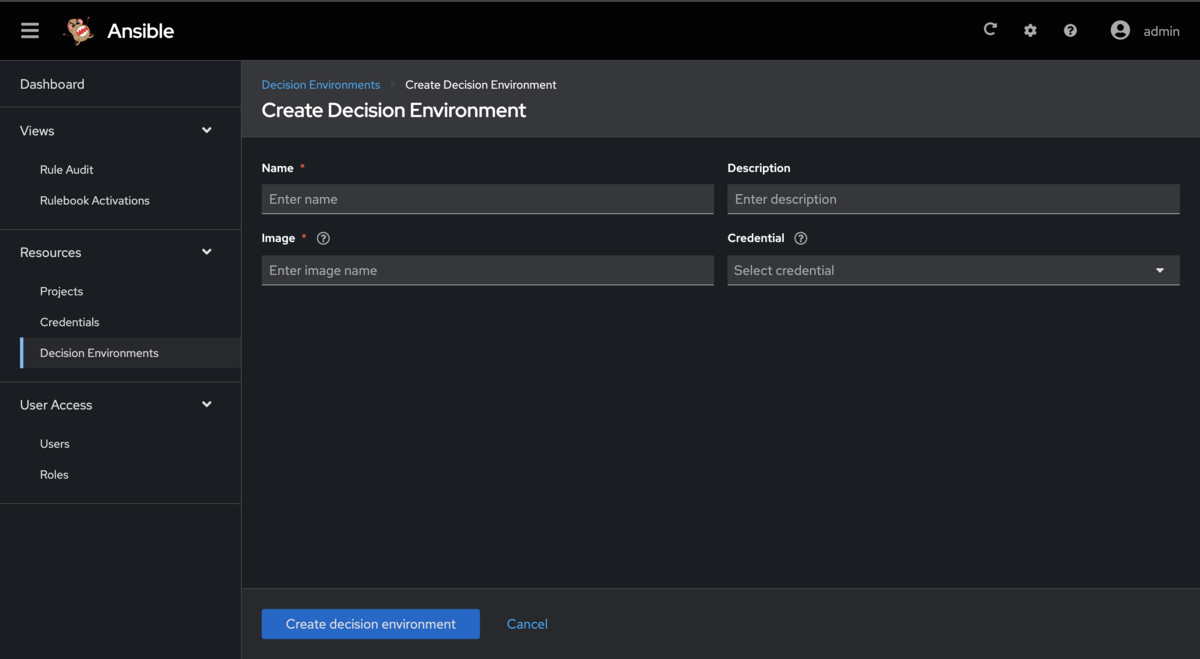
Task: Open the Projects page
Action: (61, 291)
